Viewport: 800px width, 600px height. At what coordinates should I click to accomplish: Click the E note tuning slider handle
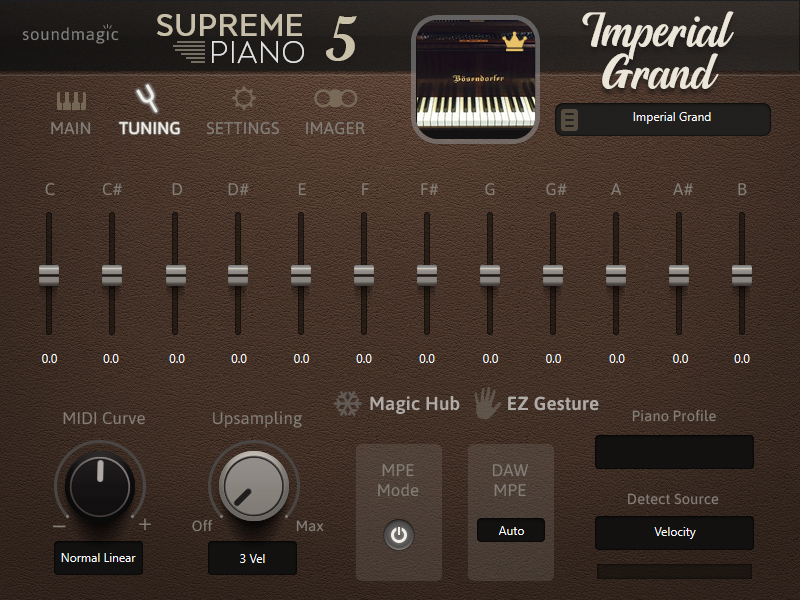point(301,276)
